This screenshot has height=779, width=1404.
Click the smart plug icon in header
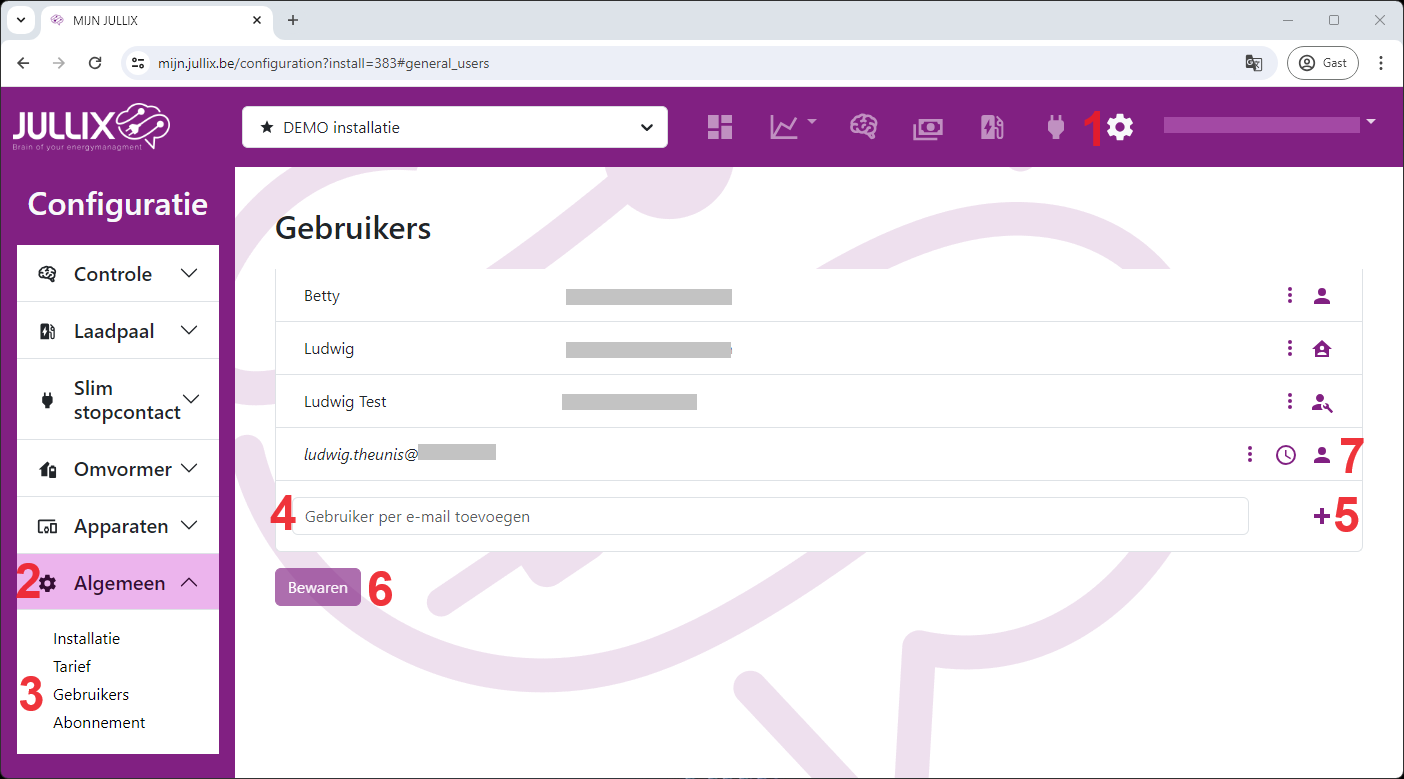pos(1056,127)
